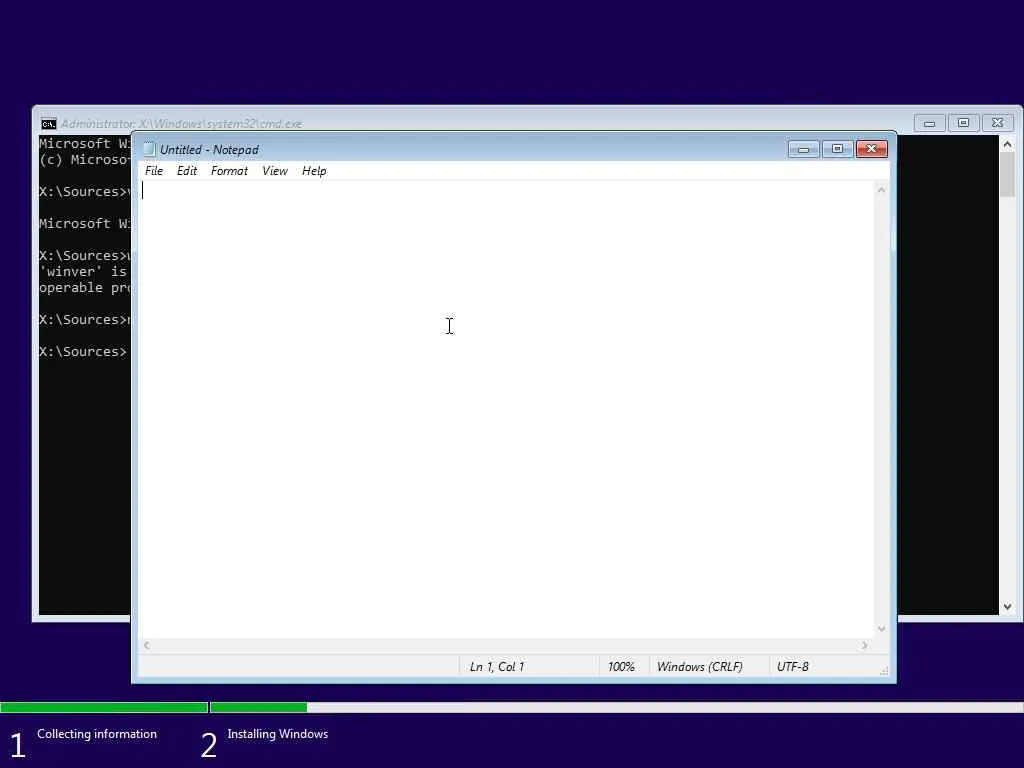Click Notepad vertical scrollbar down arrow
1024x768 pixels.
click(x=881, y=629)
